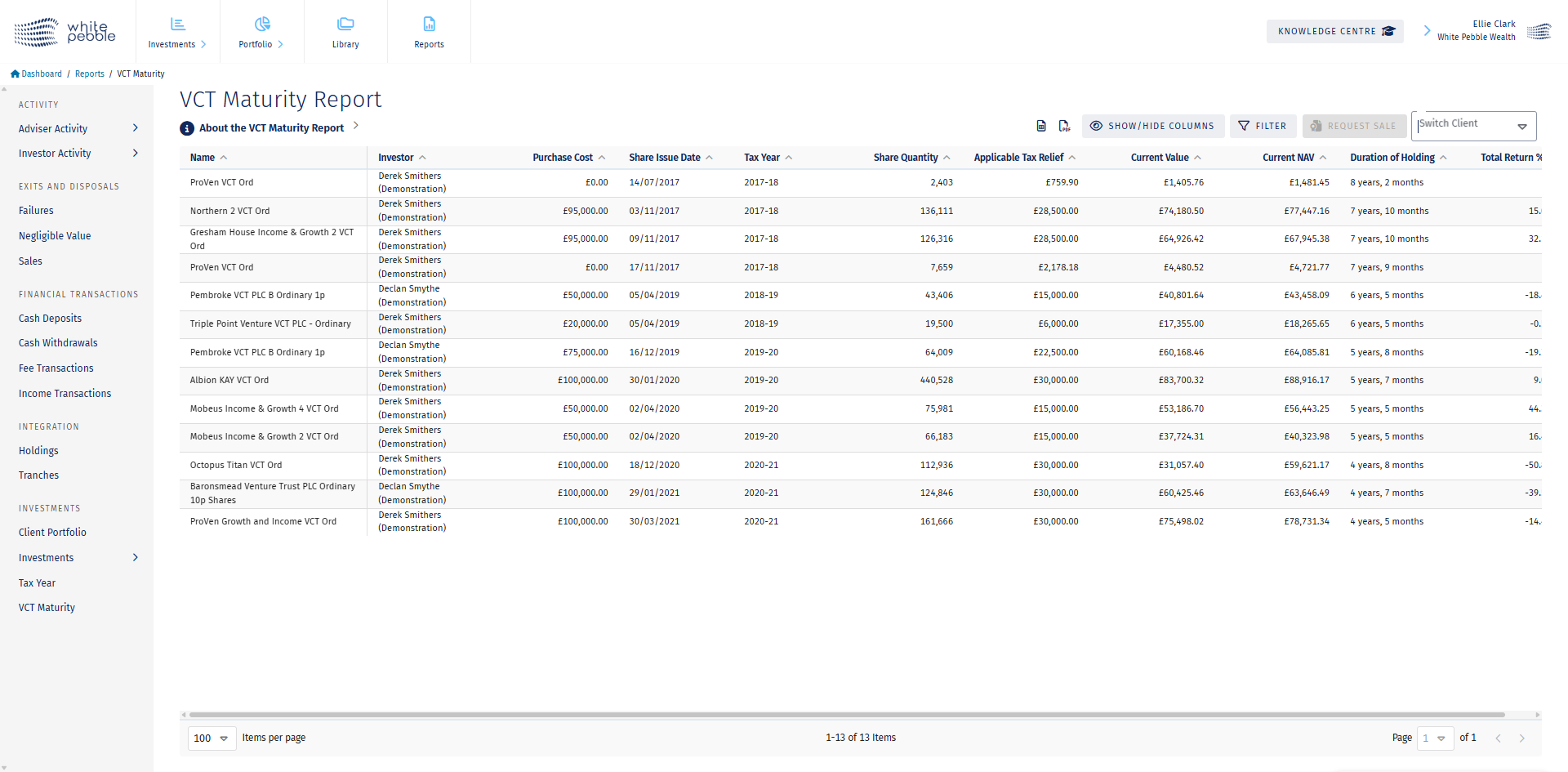Go to Reports from top navigation
Viewport: 1568px width, 772px height.
(x=429, y=32)
